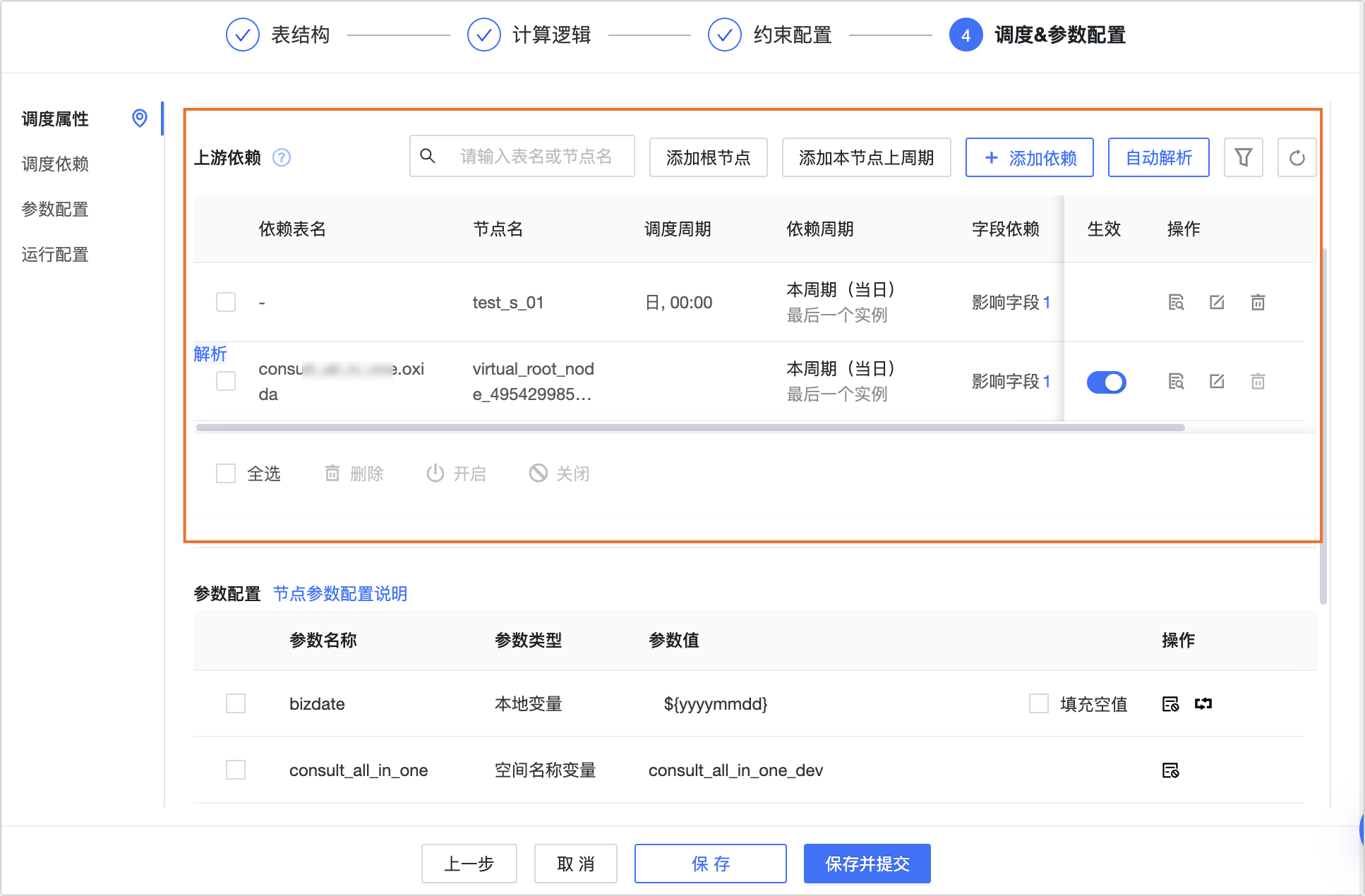Viewport: 1365px width, 896px height.
Task: Check the test_s_01 row checkbox
Action: pos(226,302)
